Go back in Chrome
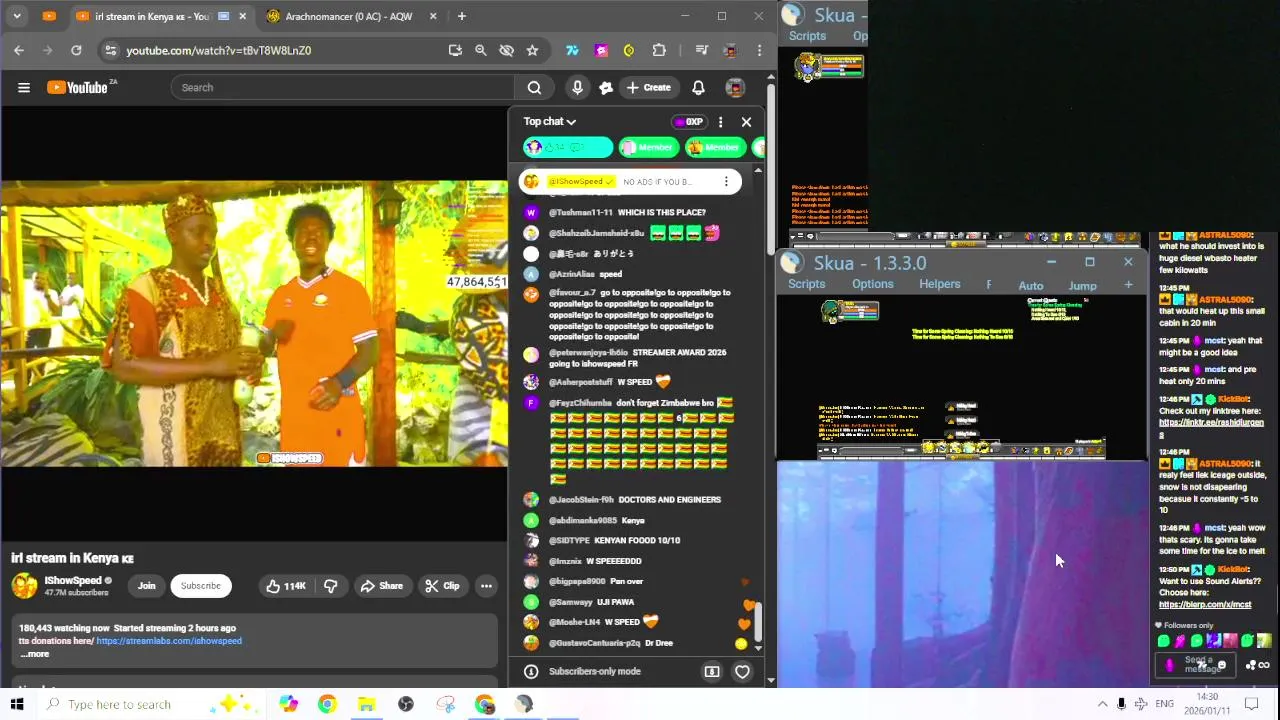Viewport: 1280px width, 720px height. tap(19, 50)
